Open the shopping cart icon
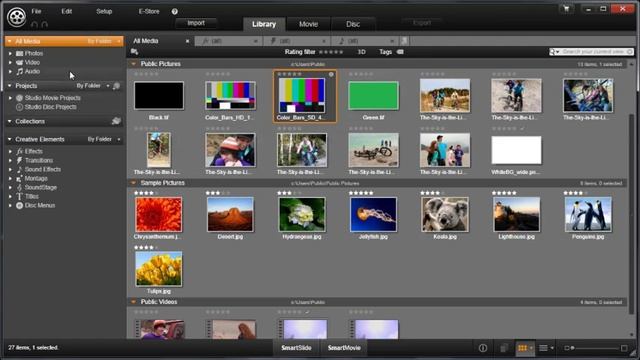Viewport: 640px width, 360px height. [566, 9]
